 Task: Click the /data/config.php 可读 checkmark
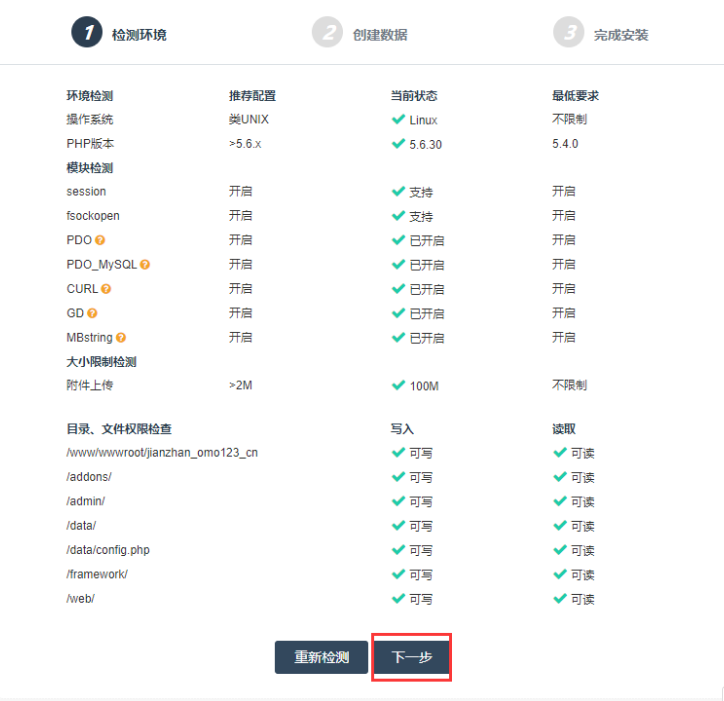pos(560,550)
